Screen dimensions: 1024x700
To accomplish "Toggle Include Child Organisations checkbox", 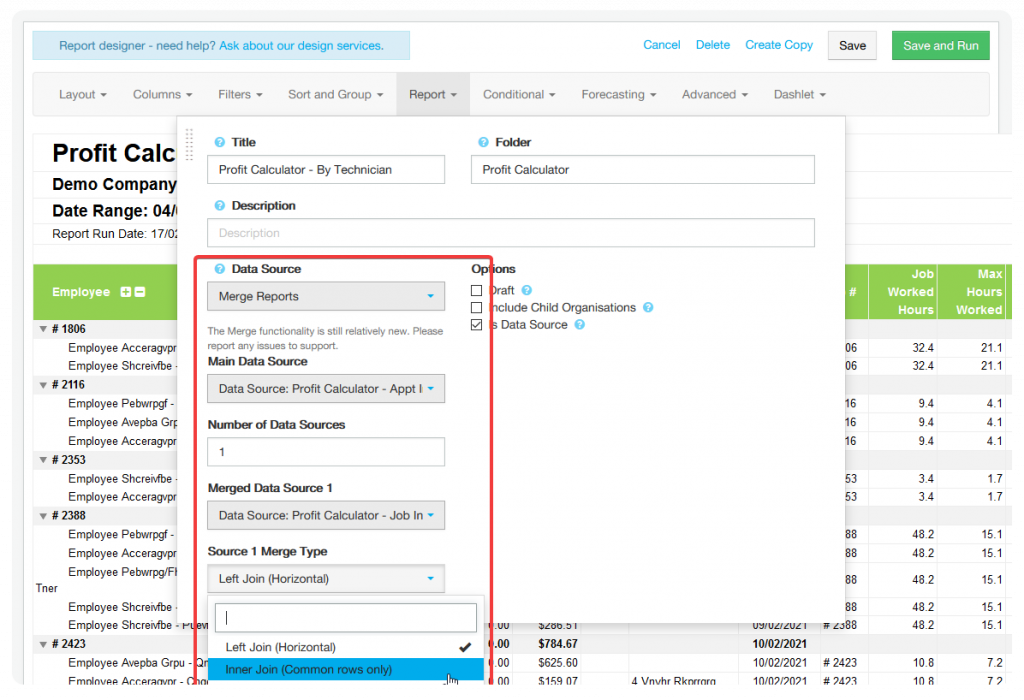I will click(477, 308).
